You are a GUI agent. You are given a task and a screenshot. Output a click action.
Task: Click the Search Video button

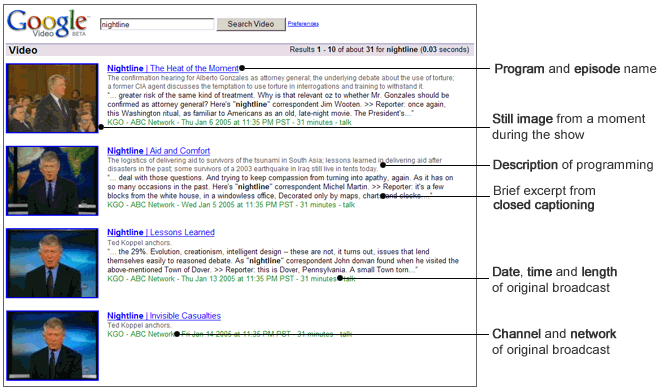251,24
